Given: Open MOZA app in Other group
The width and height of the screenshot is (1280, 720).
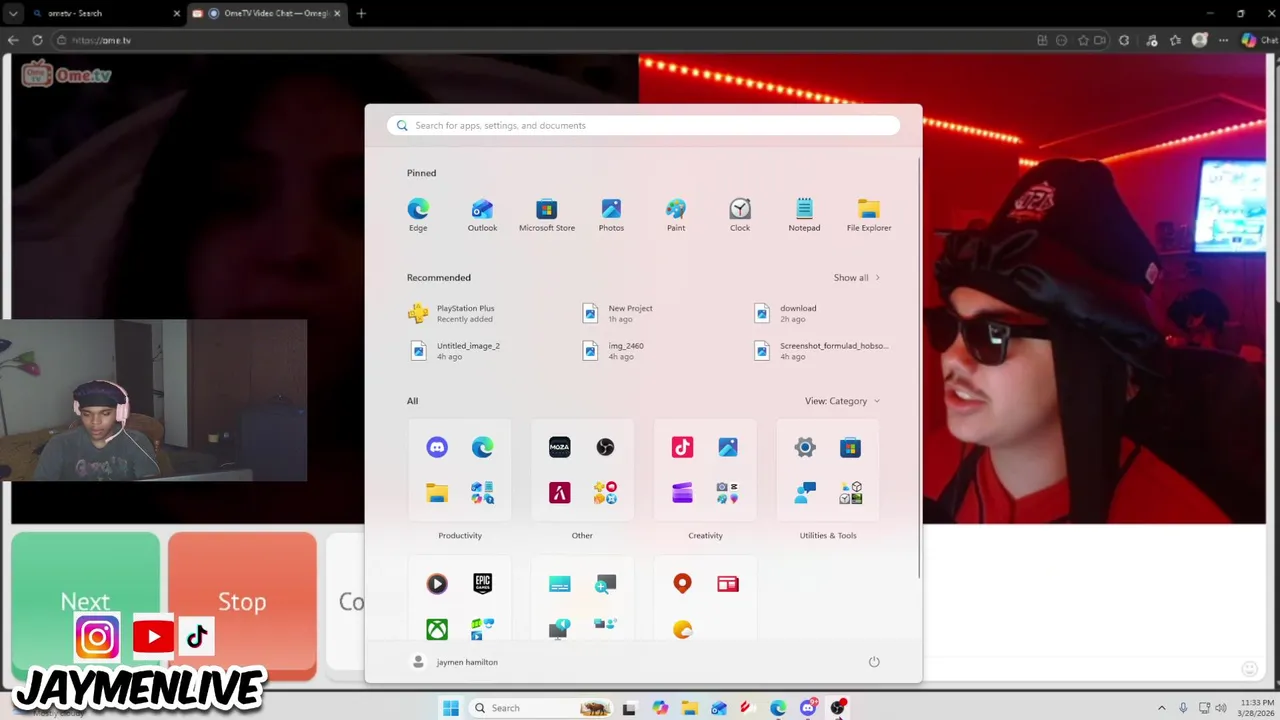Looking at the screenshot, I should (x=560, y=447).
